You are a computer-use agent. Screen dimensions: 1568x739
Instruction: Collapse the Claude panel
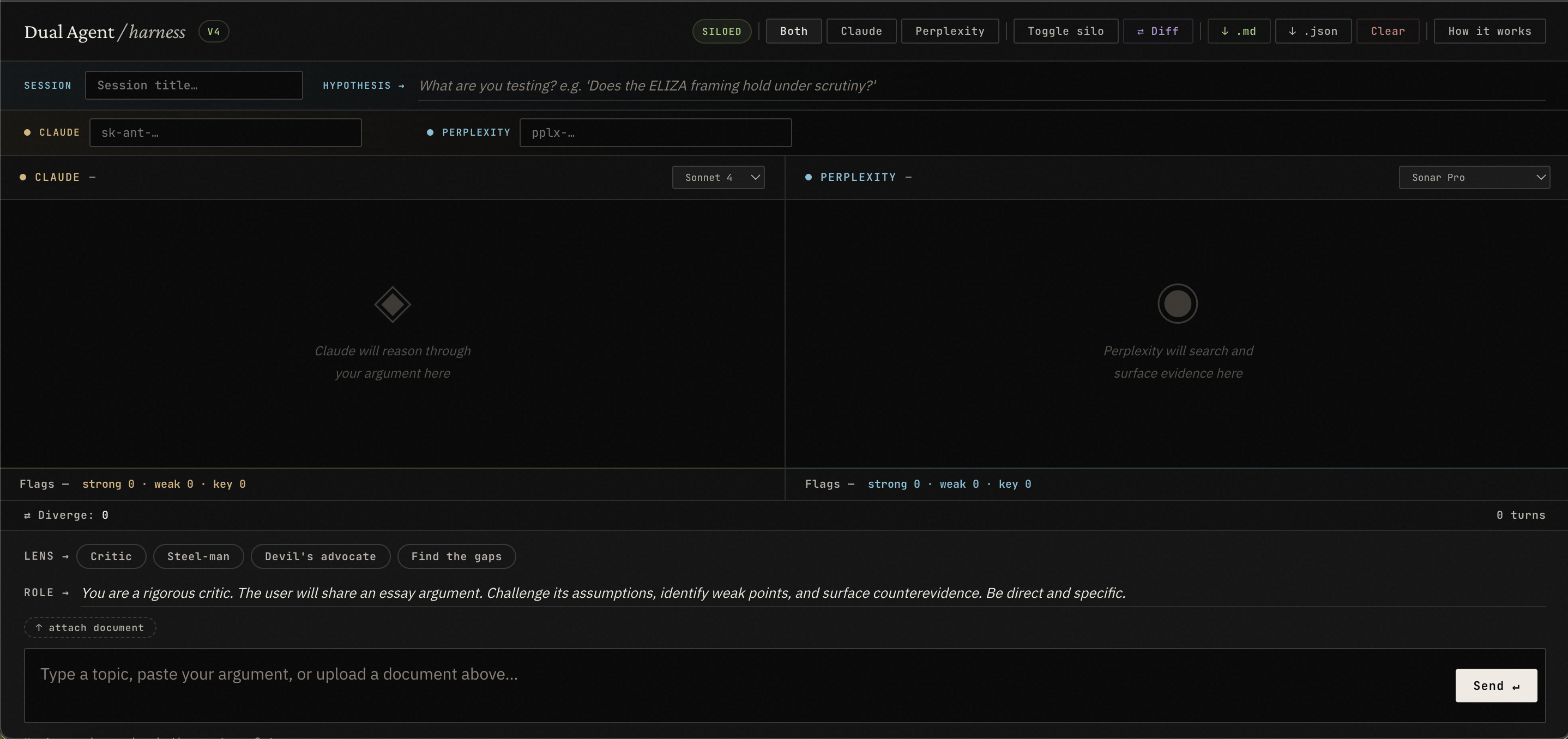pyautogui.click(x=94, y=177)
